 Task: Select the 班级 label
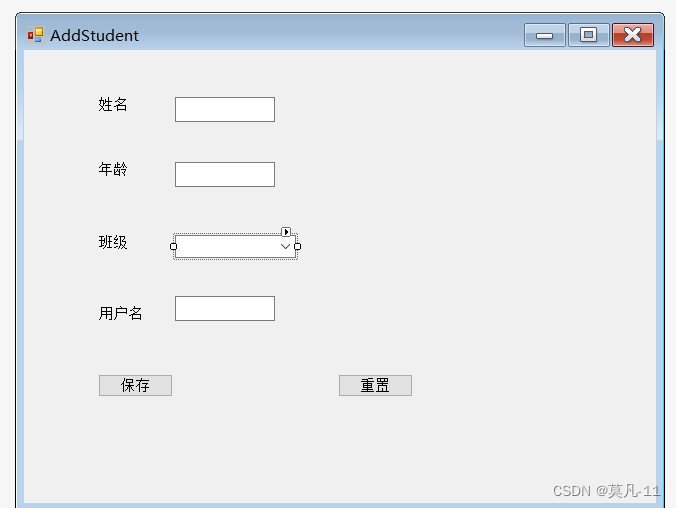pyautogui.click(x=113, y=242)
